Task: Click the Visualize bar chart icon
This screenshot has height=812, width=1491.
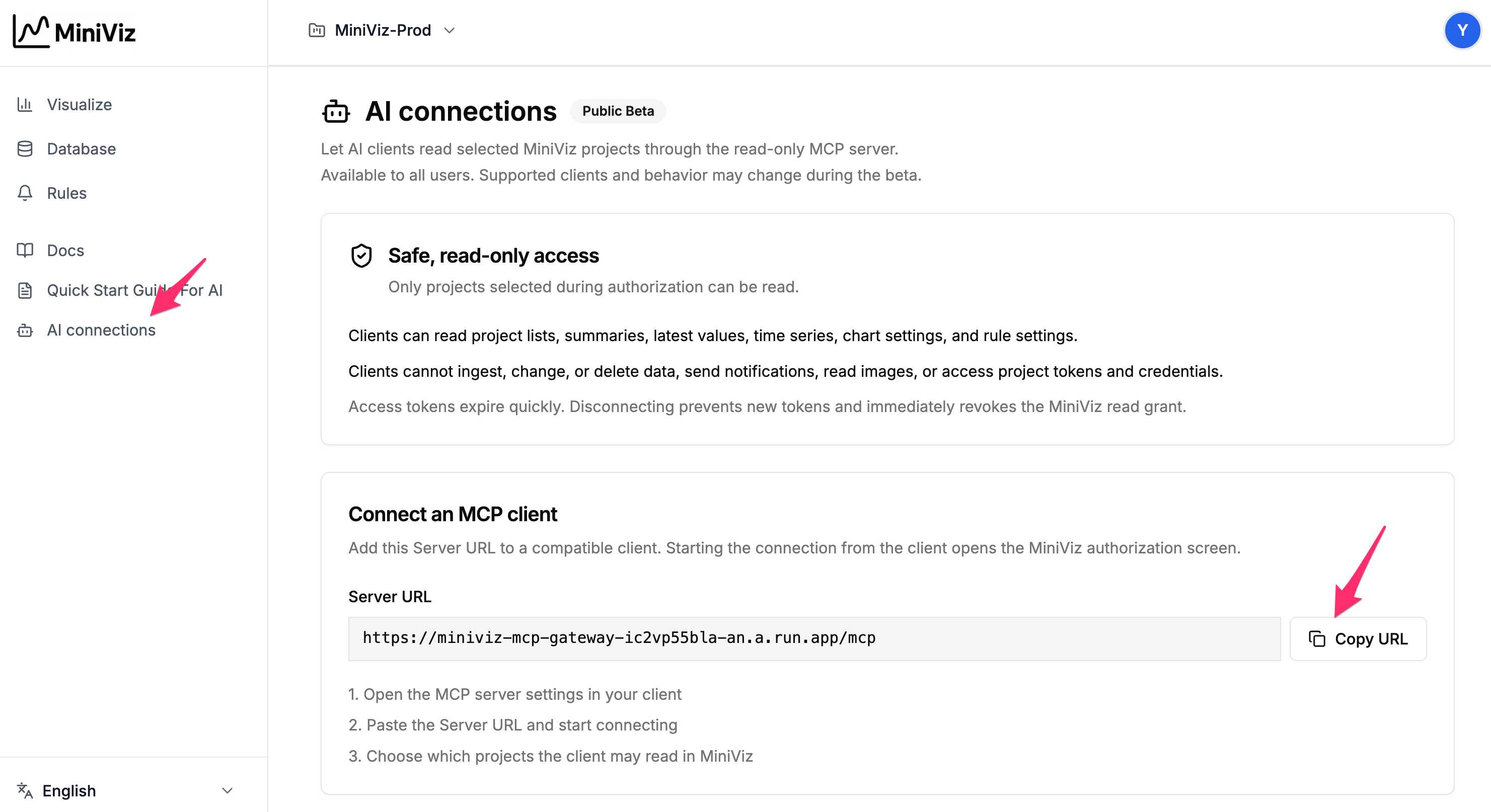Action: point(25,104)
